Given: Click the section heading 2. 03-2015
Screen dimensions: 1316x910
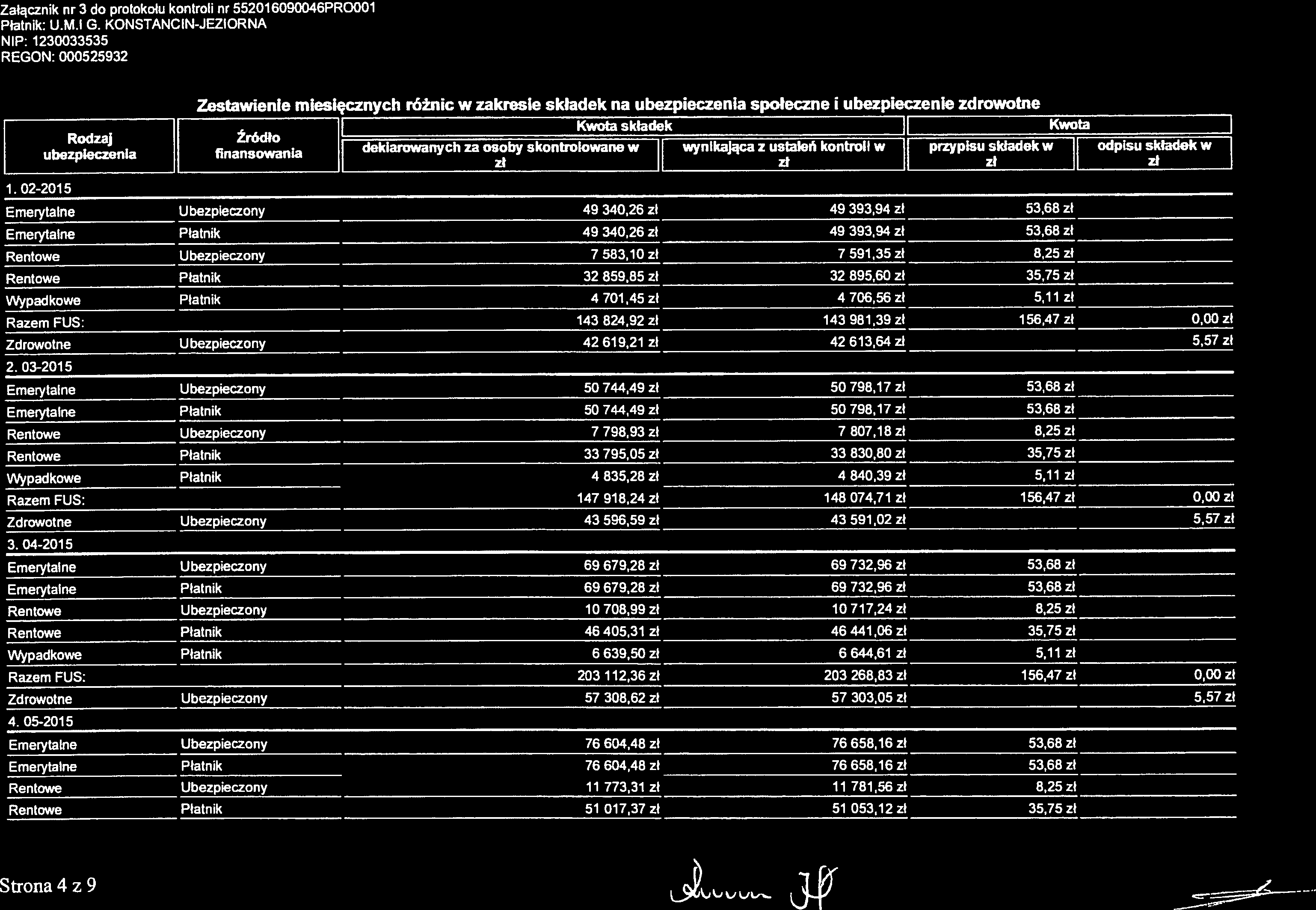Looking at the screenshot, I should tap(39, 367).
